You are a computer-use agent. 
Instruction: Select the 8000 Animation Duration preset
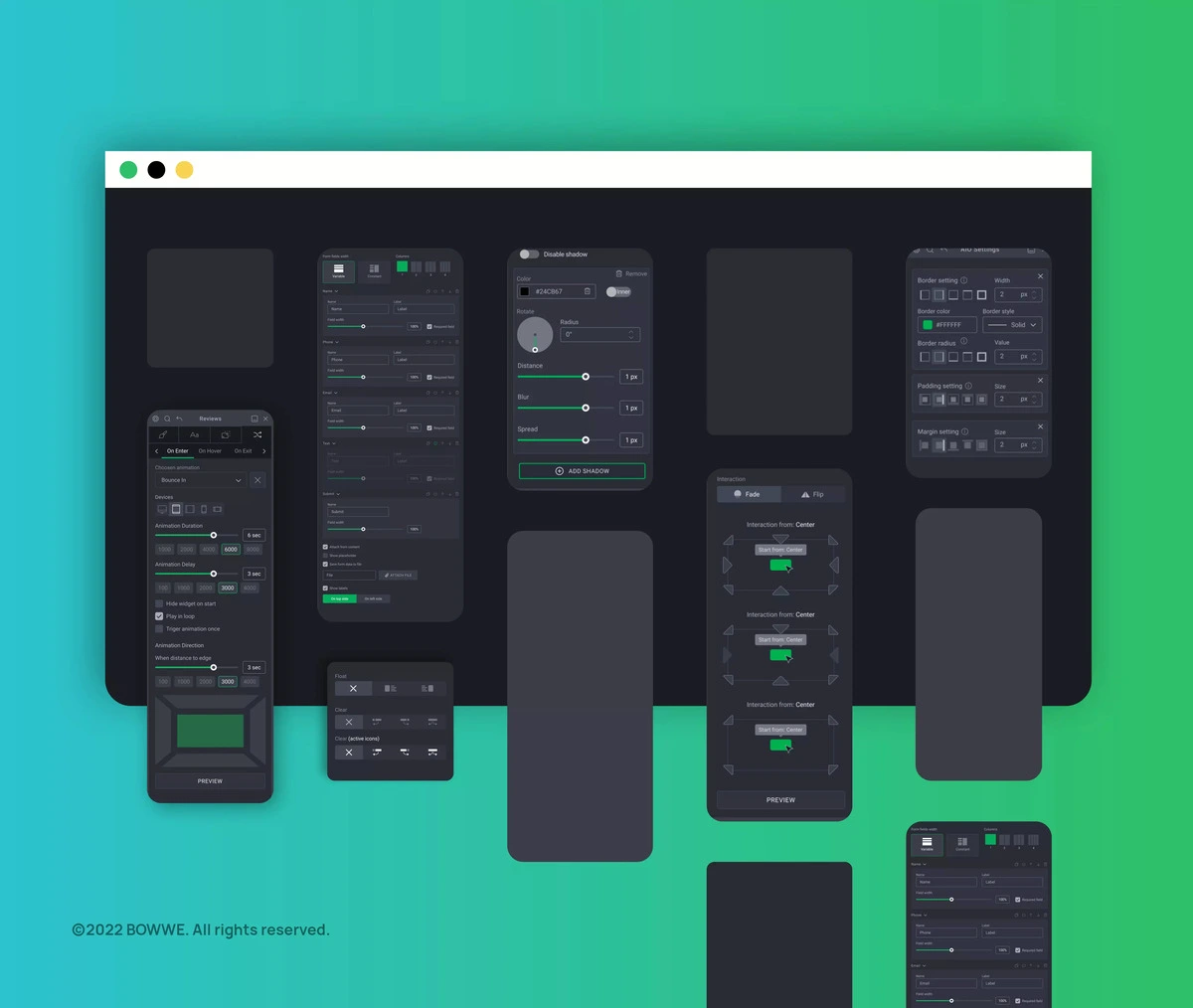pyautogui.click(x=253, y=549)
